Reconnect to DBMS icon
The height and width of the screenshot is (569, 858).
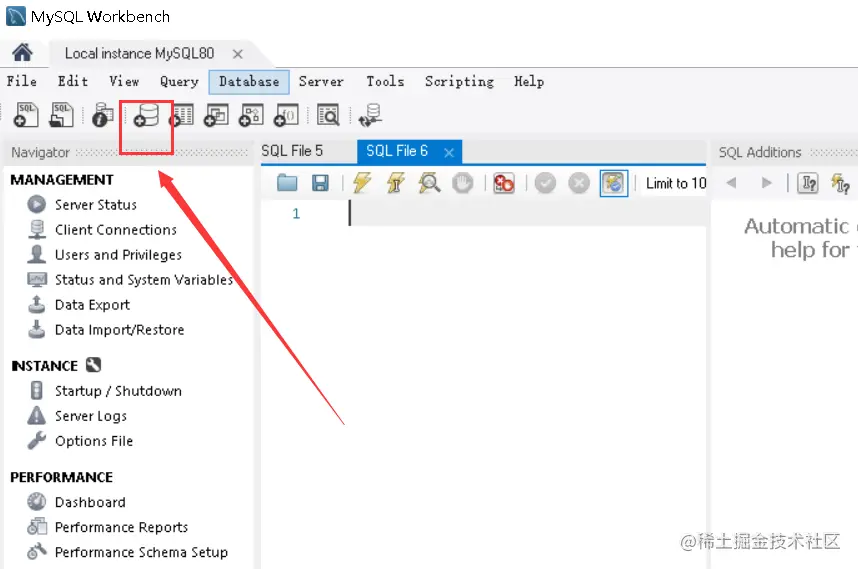pos(370,115)
